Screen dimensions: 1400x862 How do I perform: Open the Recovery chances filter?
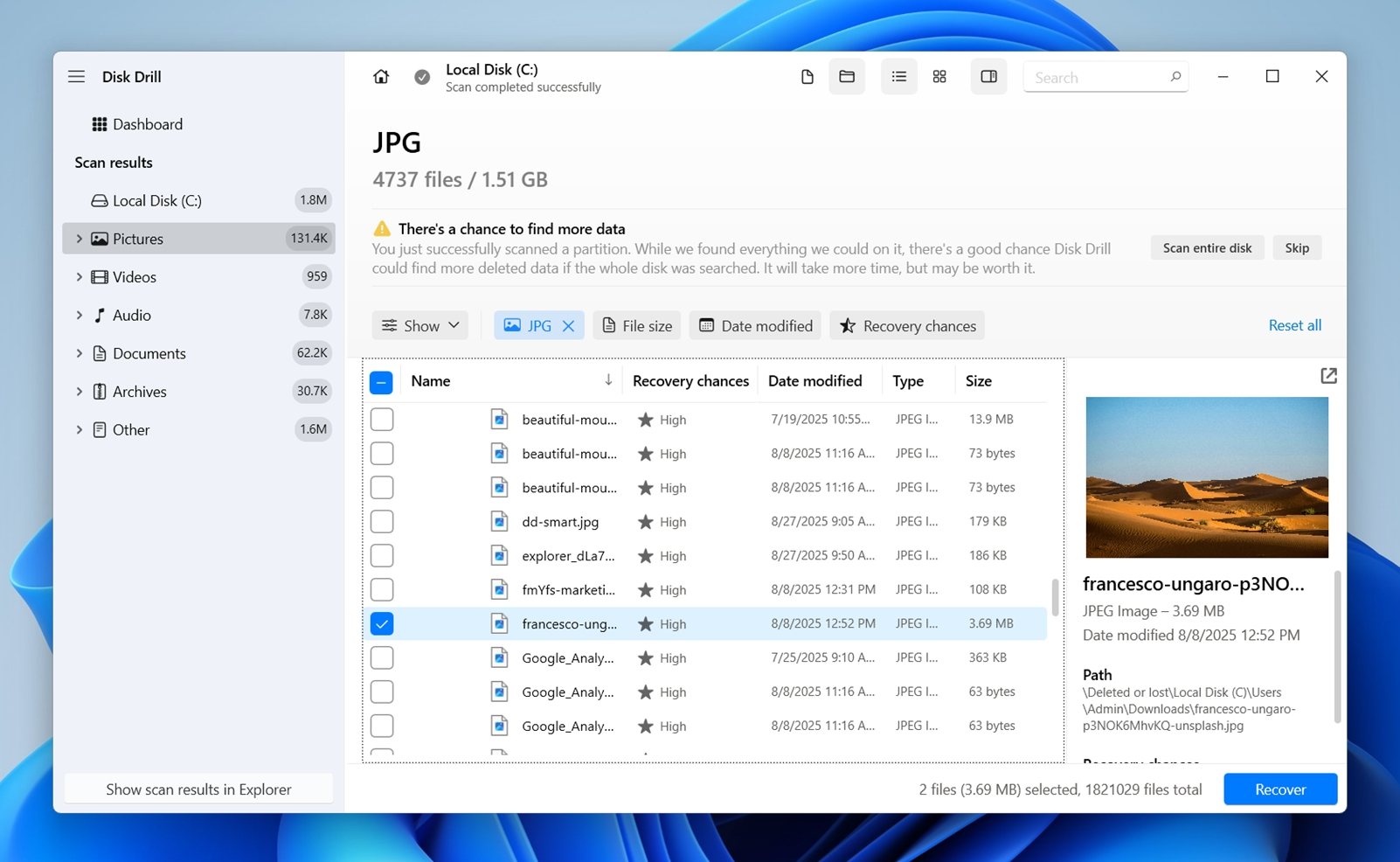906,325
